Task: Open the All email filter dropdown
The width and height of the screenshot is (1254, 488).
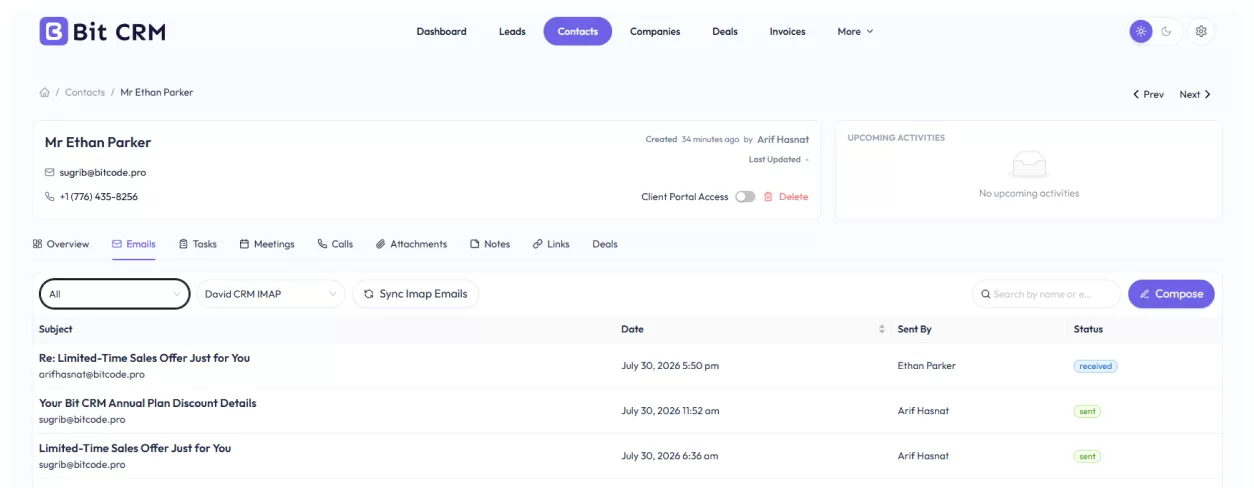Action: pyautogui.click(x=115, y=294)
